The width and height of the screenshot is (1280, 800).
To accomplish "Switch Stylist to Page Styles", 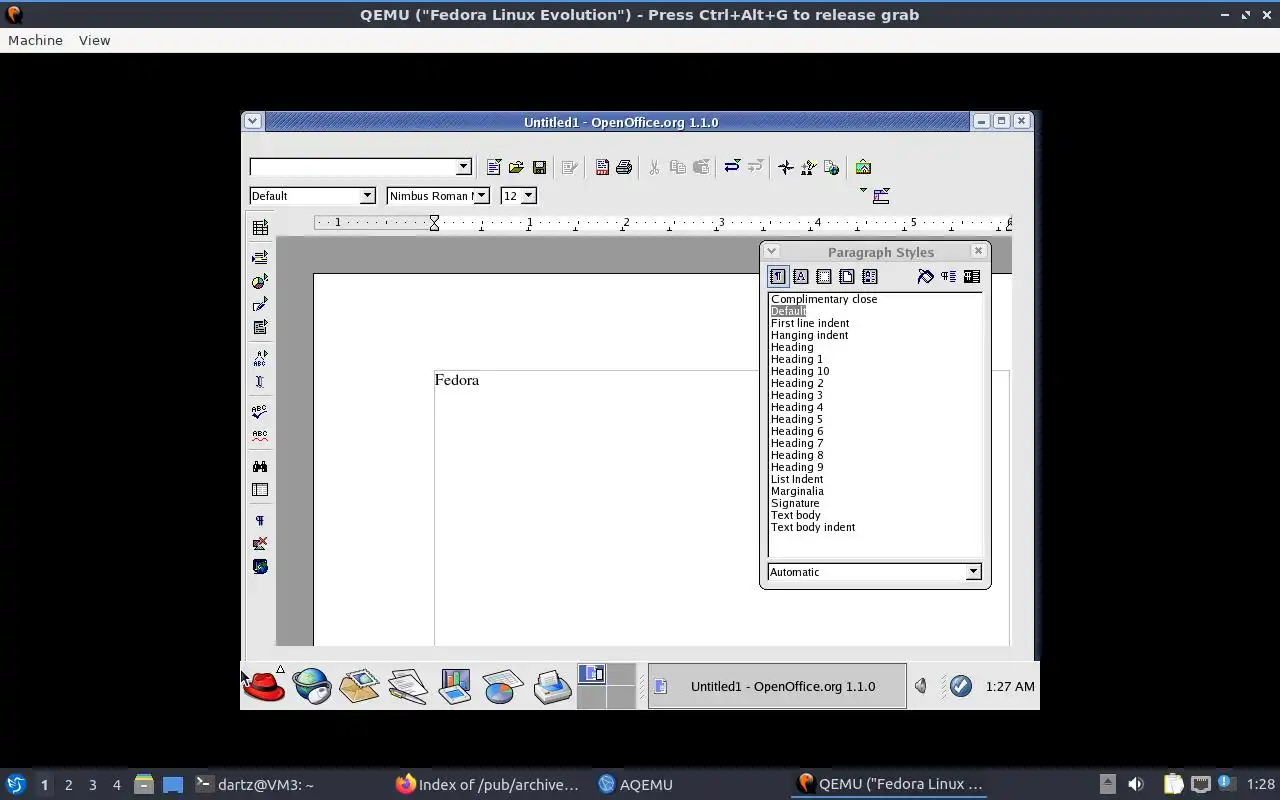I will pyautogui.click(x=847, y=277).
